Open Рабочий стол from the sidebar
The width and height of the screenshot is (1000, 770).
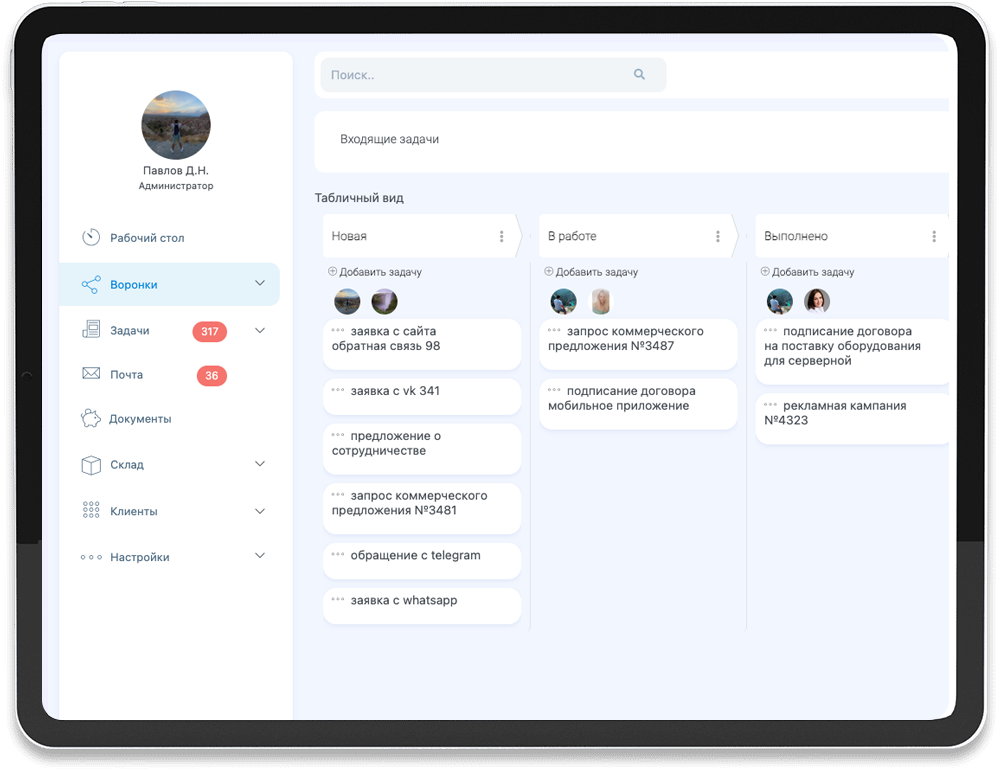[x=147, y=238]
